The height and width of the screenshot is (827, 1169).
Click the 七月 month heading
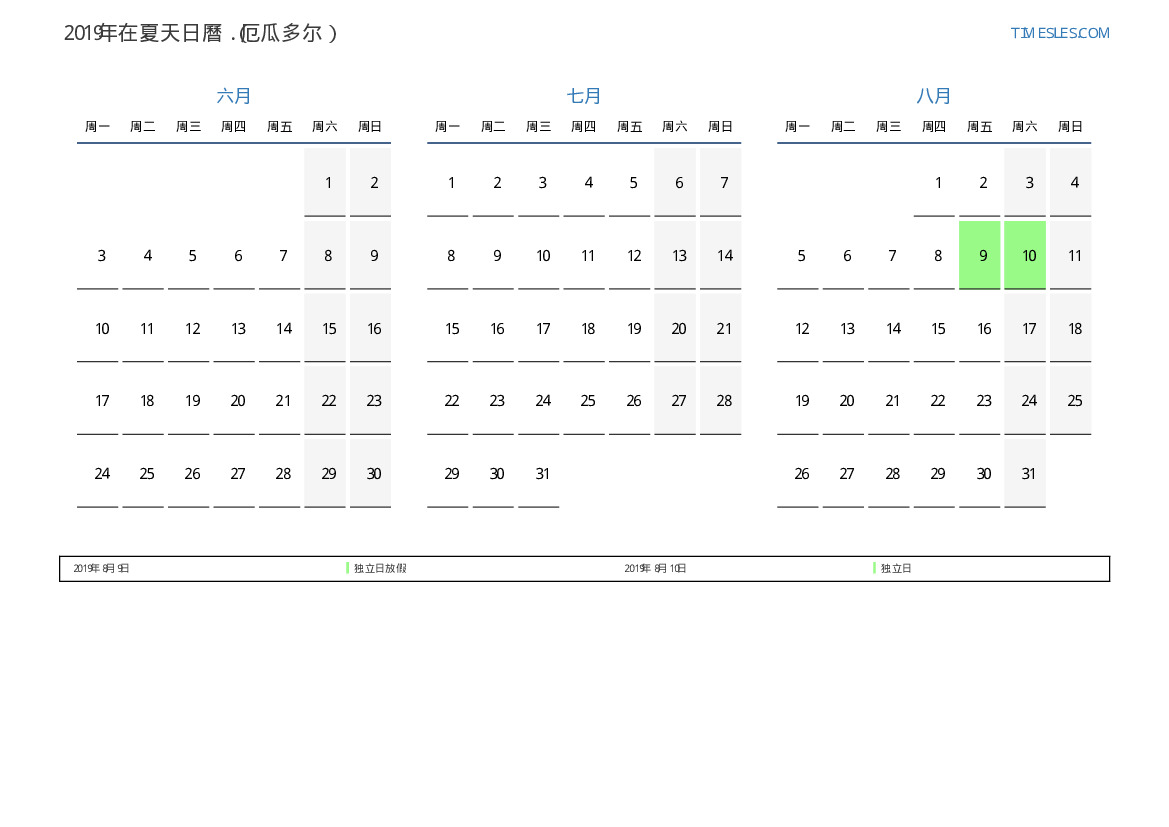(x=584, y=96)
